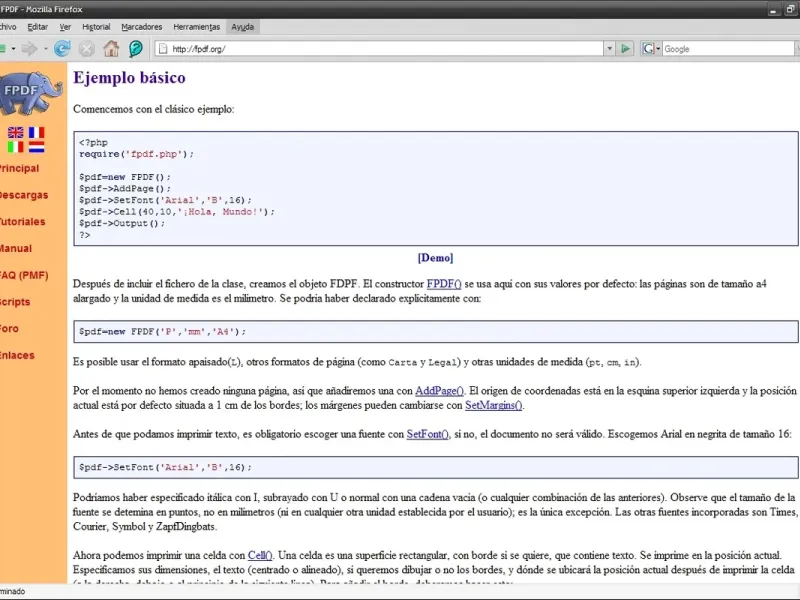Reload the page with the blue refresh icon
The height and width of the screenshot is (600, 800).
point(62,48)
